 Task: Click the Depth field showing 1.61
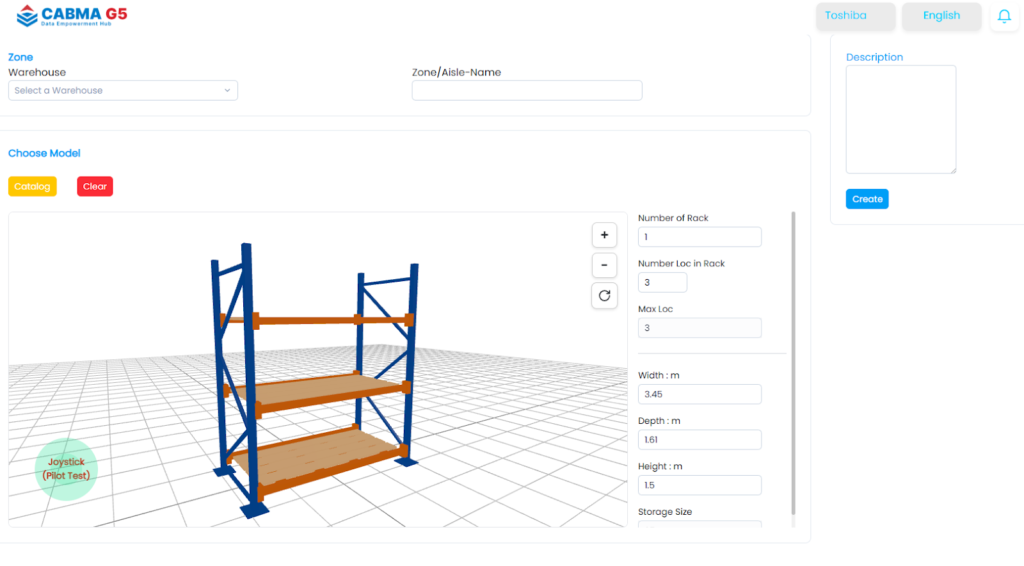click(x=699, y=440)
